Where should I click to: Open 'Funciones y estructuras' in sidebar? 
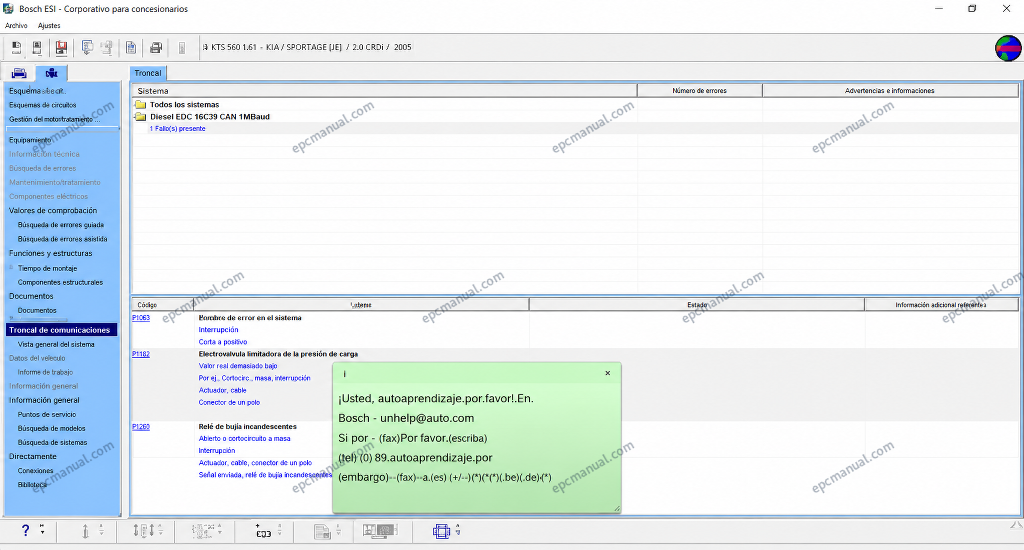(50, 253)
